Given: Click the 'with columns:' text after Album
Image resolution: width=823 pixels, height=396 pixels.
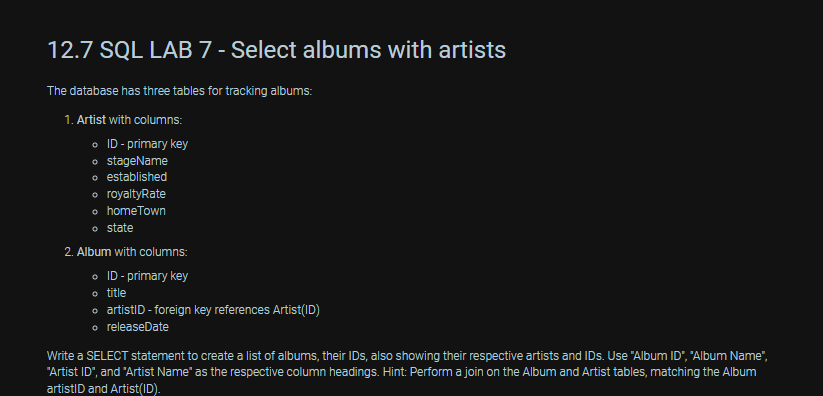Looking at the screenshot, I should pos(151,252).
